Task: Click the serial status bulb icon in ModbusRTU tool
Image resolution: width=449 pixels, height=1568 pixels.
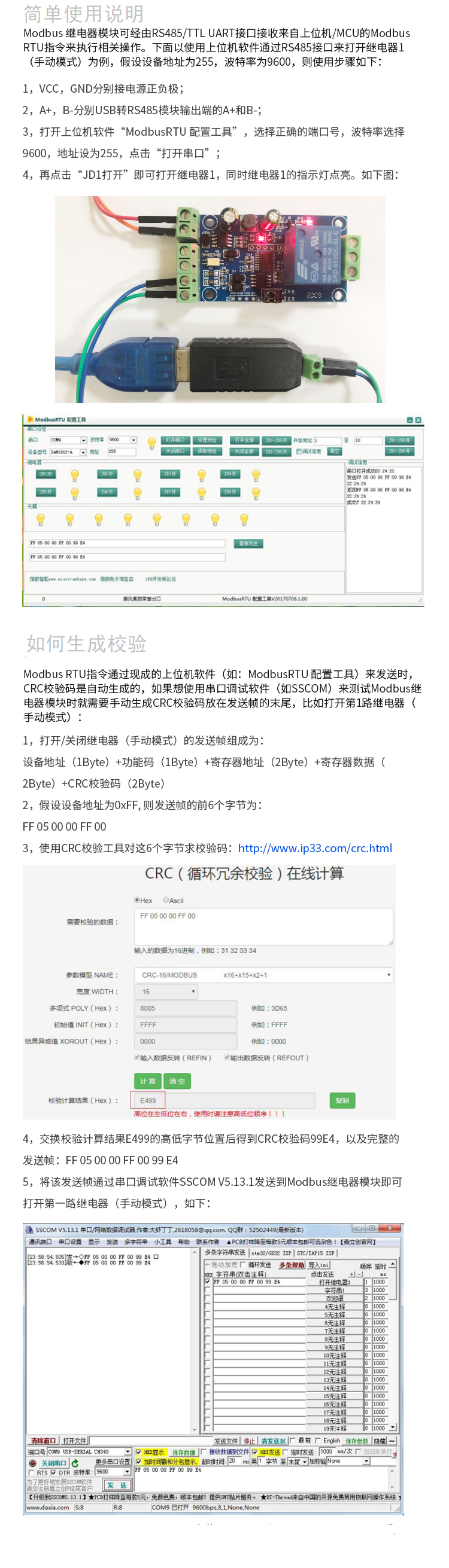Action: pyautogui.click(x=151, y=444)
